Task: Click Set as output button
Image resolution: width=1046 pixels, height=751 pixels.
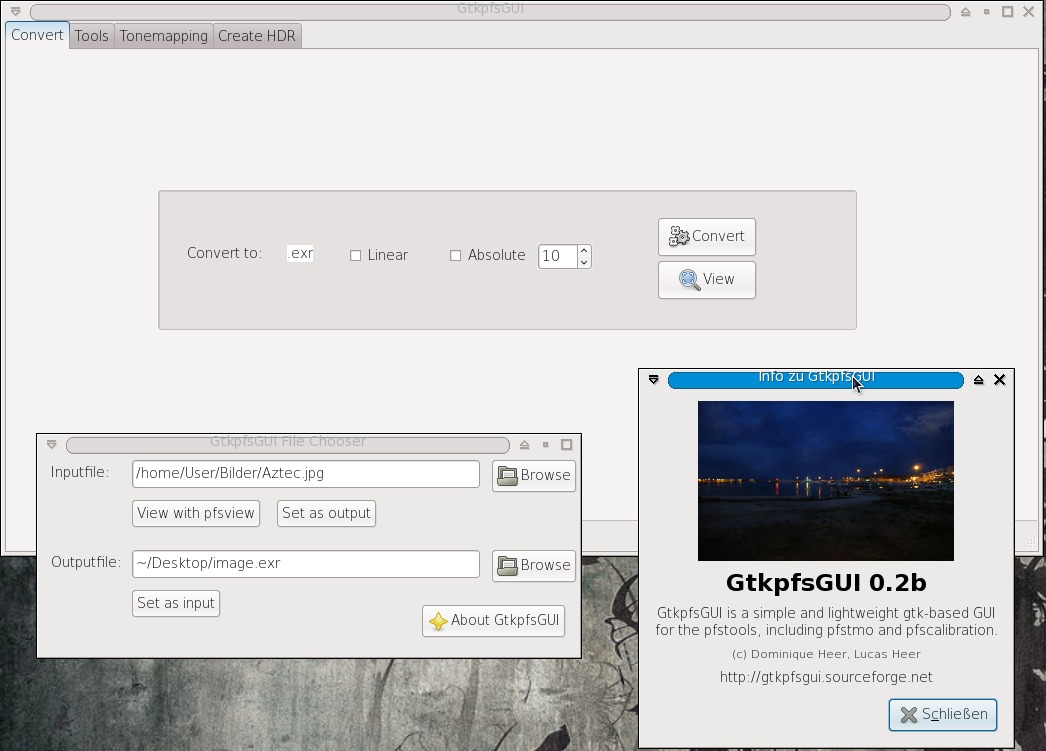Action: coord(326,514)
